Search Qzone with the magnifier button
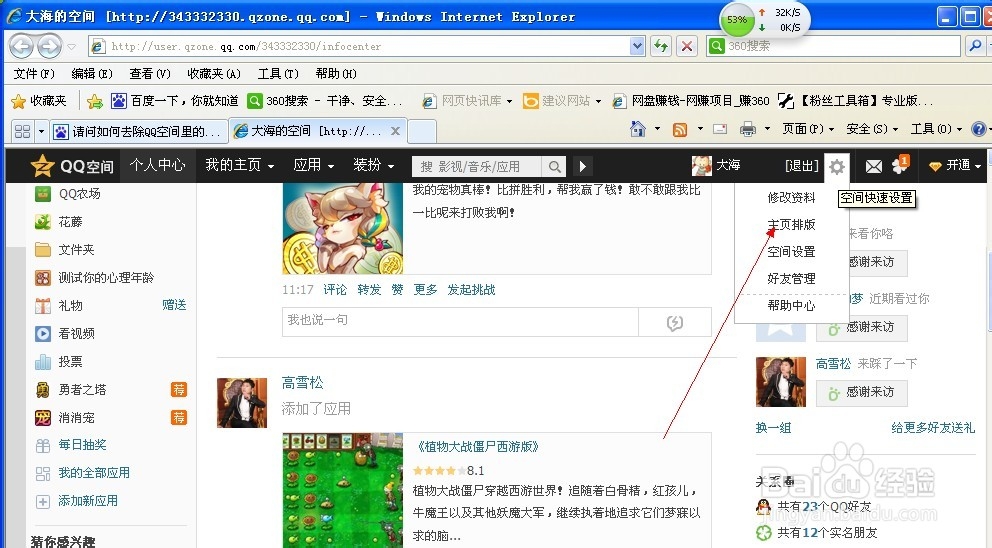This screenshot has height=548, width=992. 554,166
